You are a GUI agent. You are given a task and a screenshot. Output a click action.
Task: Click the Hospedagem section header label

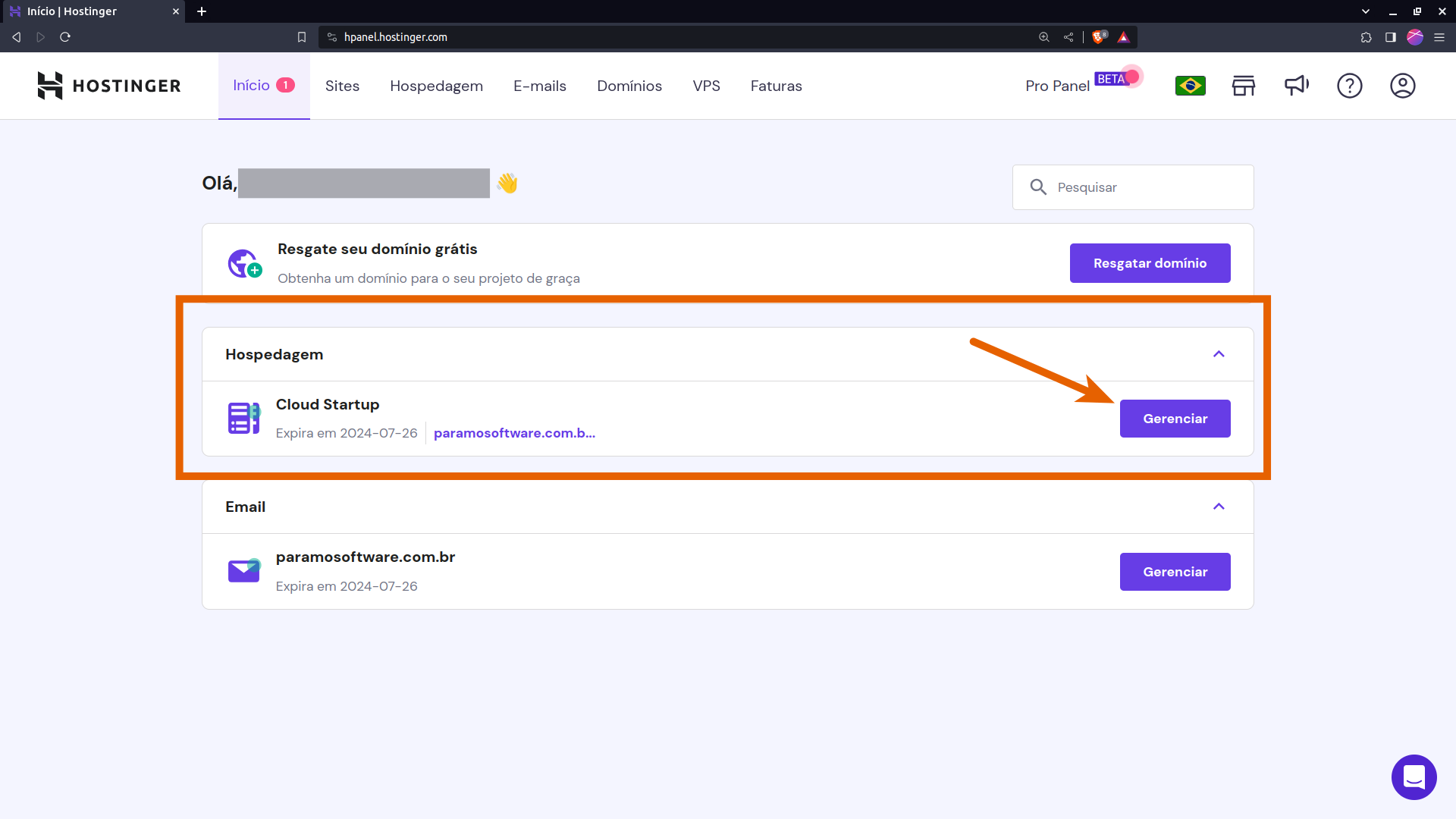point(274,355)
